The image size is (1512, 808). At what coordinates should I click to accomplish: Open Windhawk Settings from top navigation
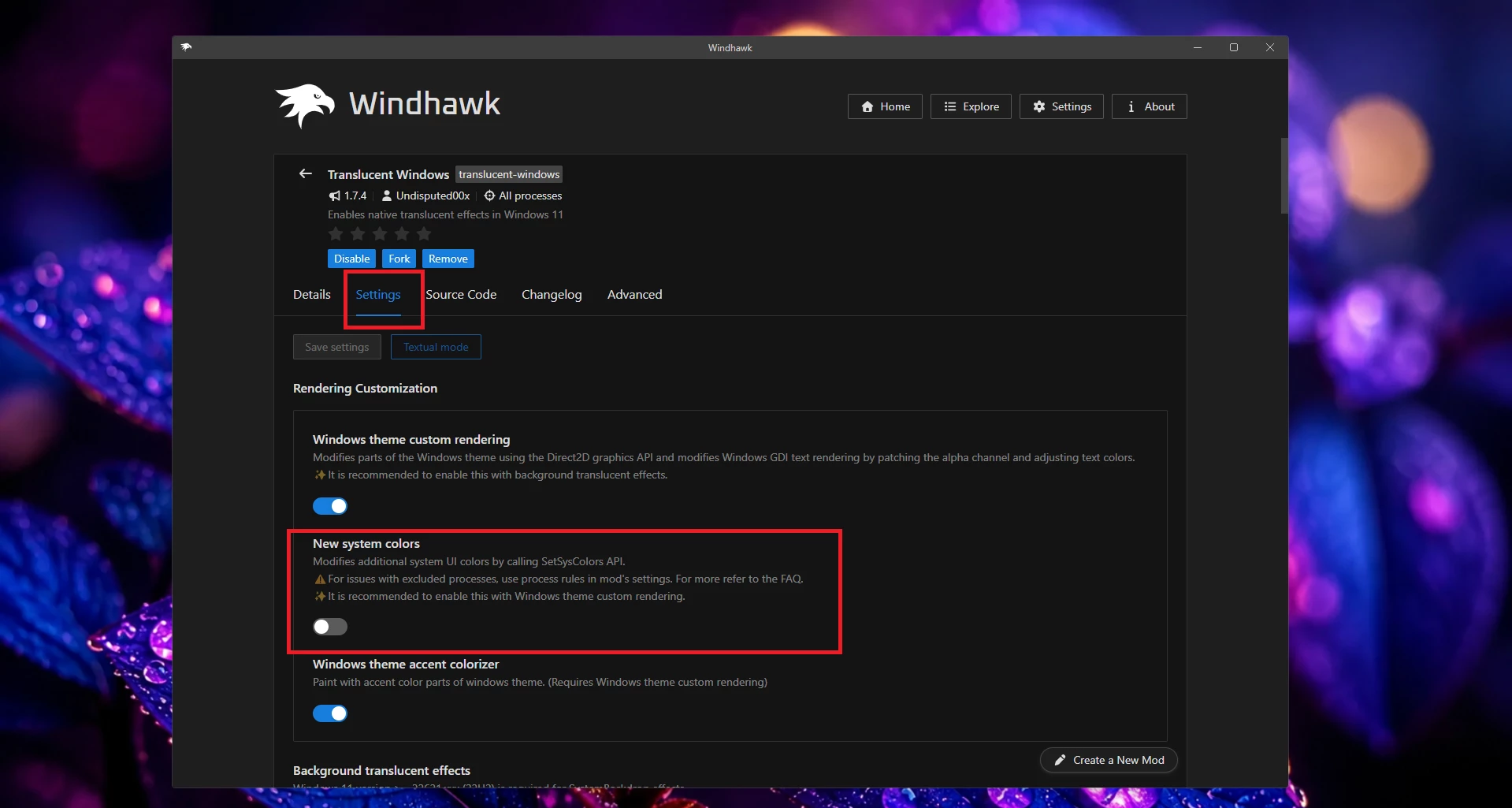coord(1061,106)
